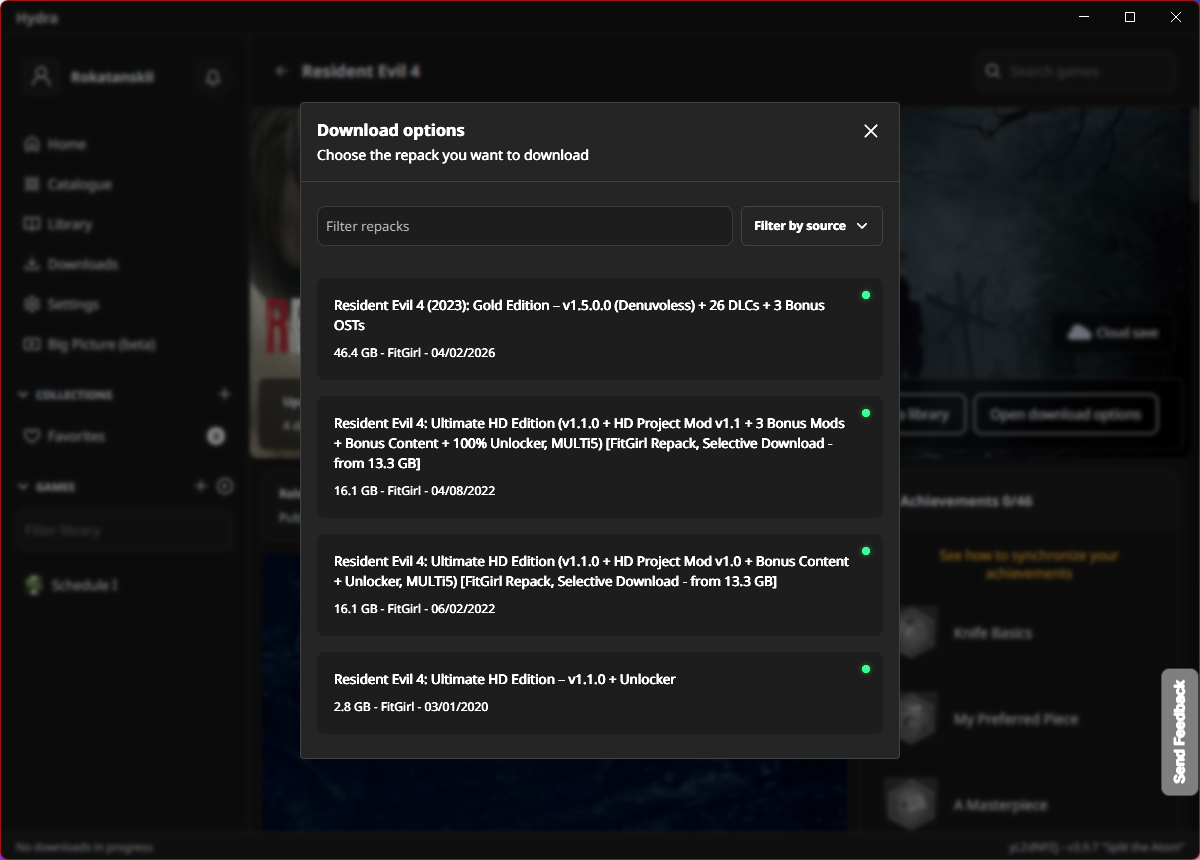
Task: Add a new collection with the plus icon
Action: click(224, 395)
